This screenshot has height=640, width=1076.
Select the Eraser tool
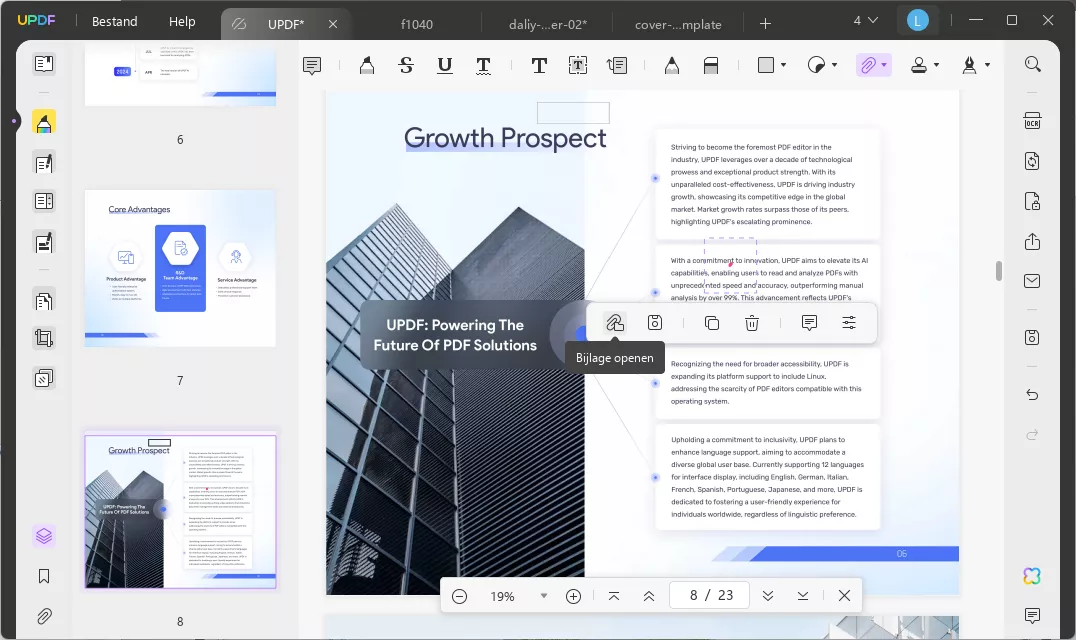click(711, 65)
